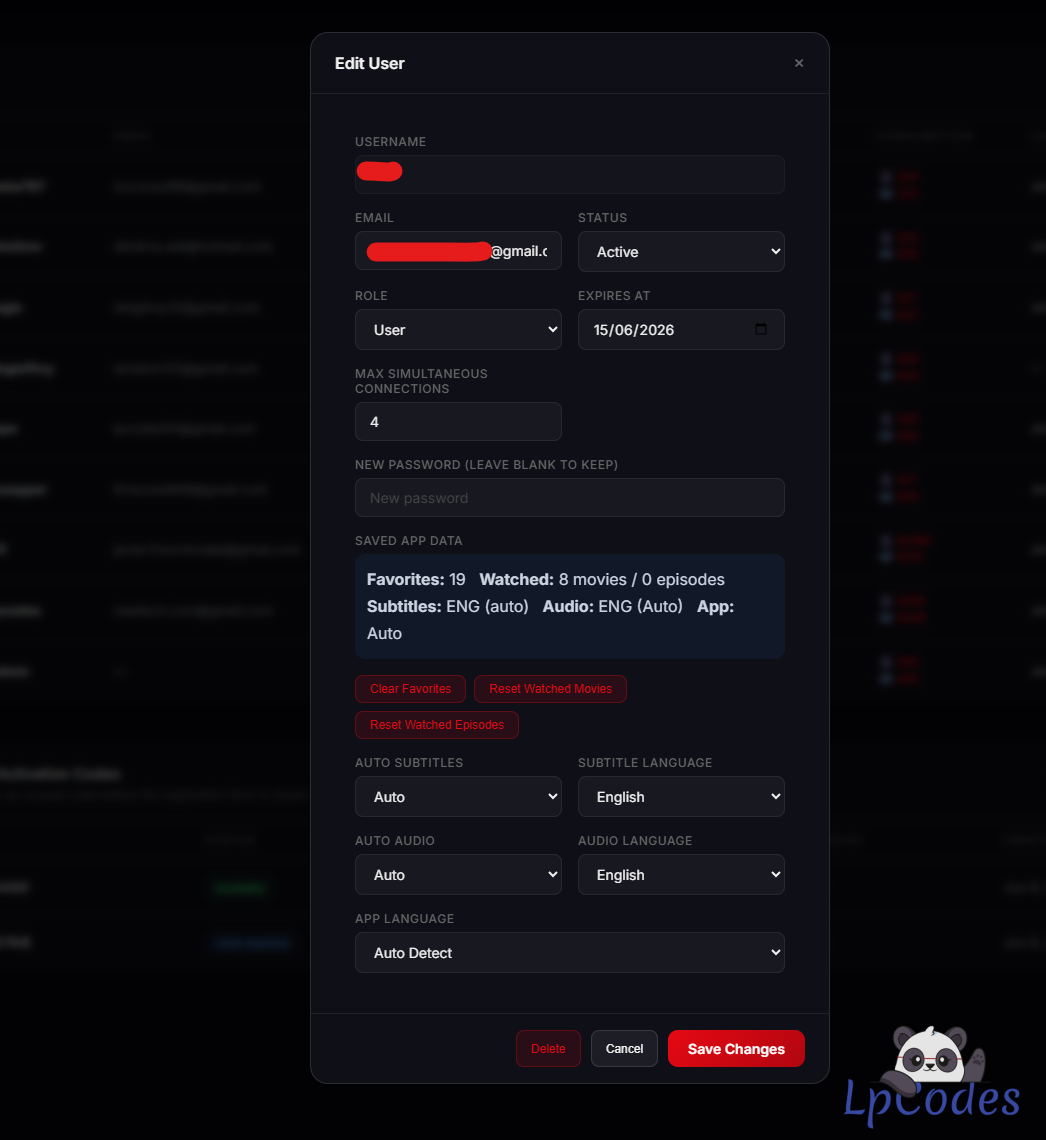Screen dimensions: 1046x1140
Task: Open the calendar picker in Expires At
Action: tap(760, 329)
